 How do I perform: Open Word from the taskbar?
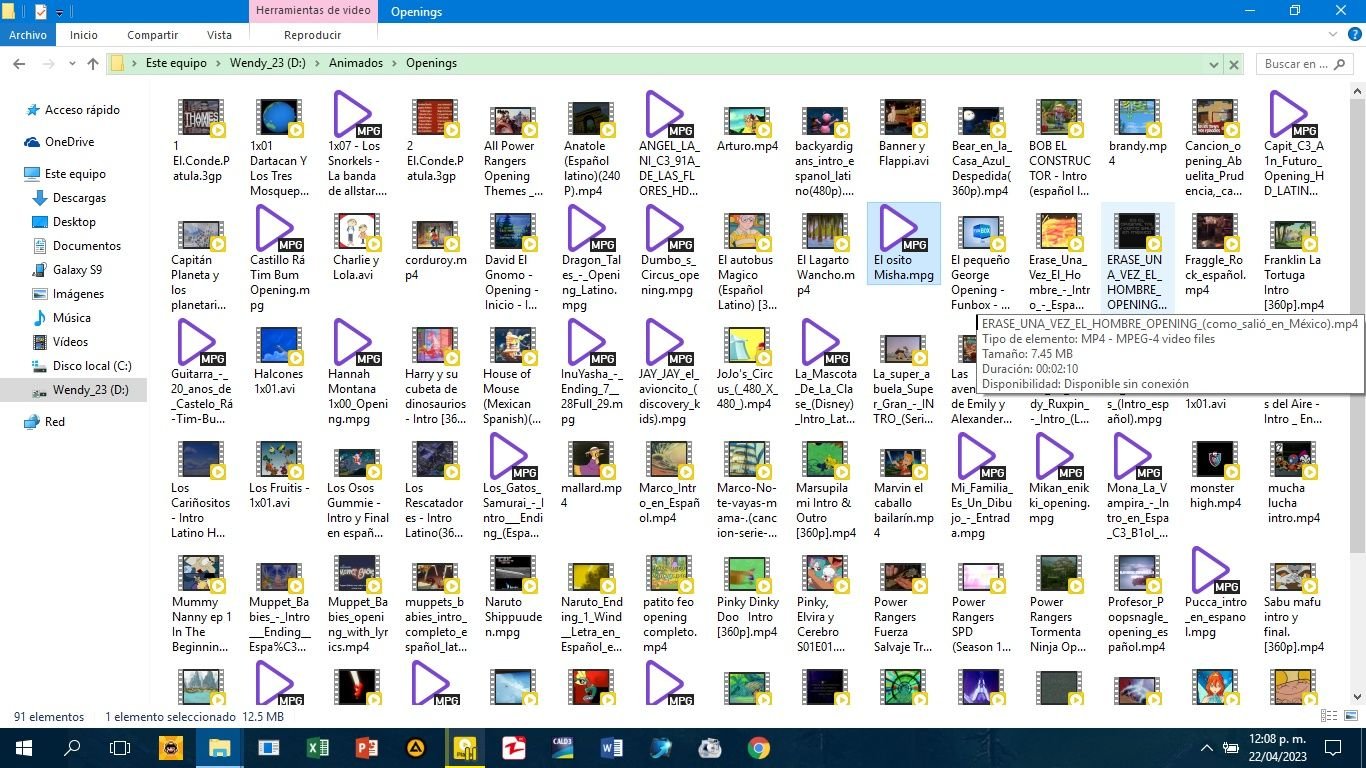click(612, 747)
